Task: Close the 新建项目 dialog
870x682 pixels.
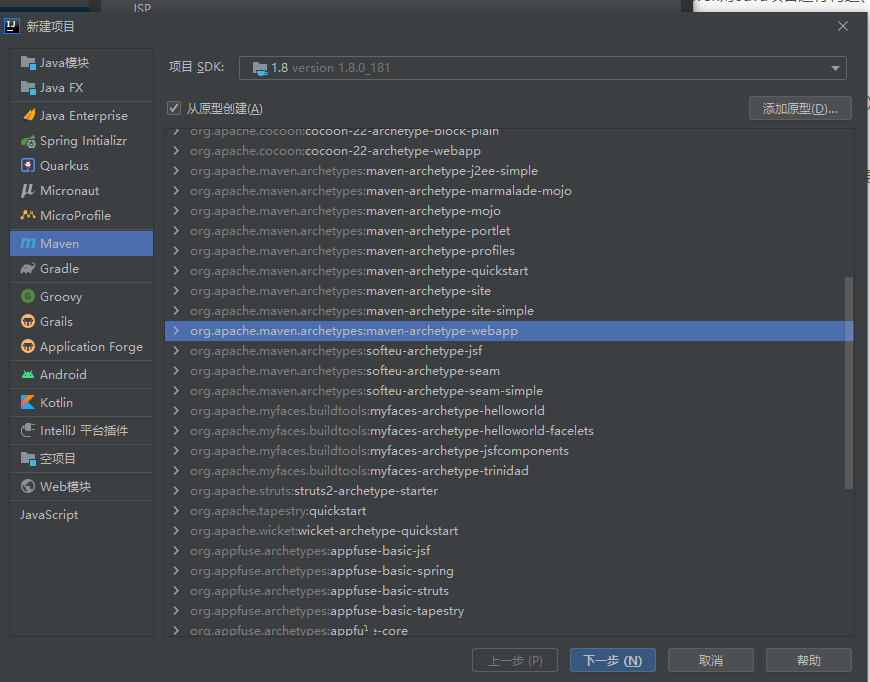Action: (843, 26)
